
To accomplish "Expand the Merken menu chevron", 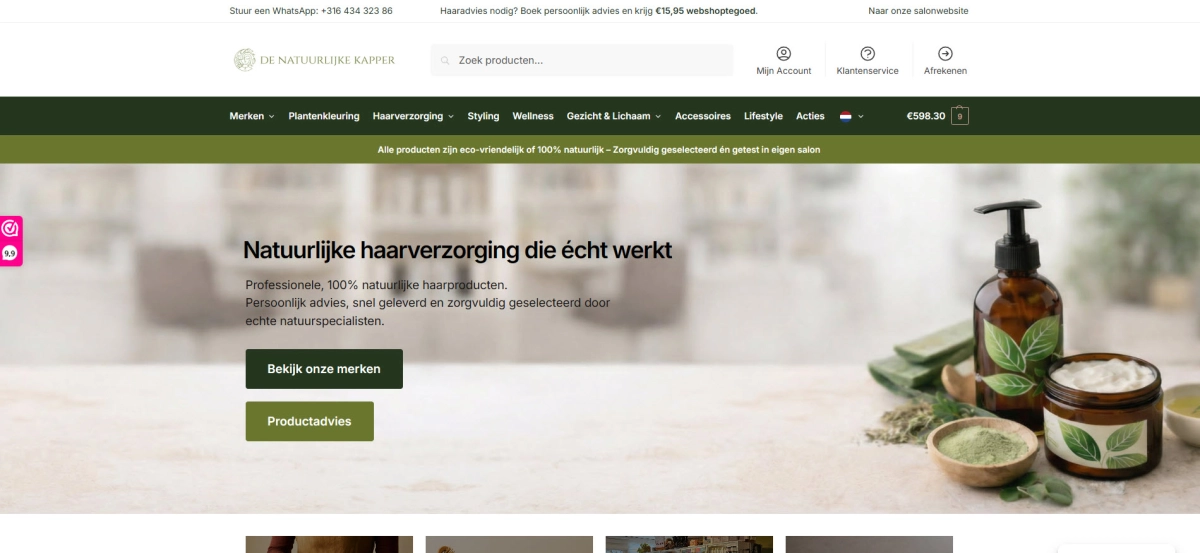I will click(272, 117).
